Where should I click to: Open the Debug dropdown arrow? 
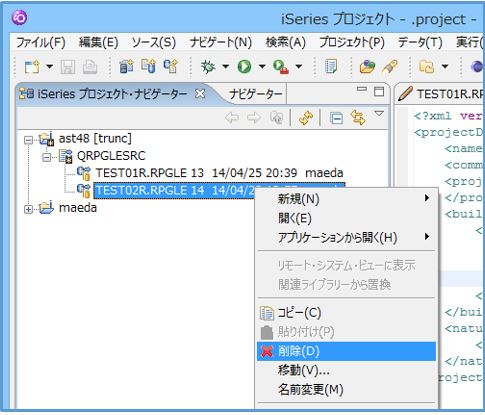226,66
